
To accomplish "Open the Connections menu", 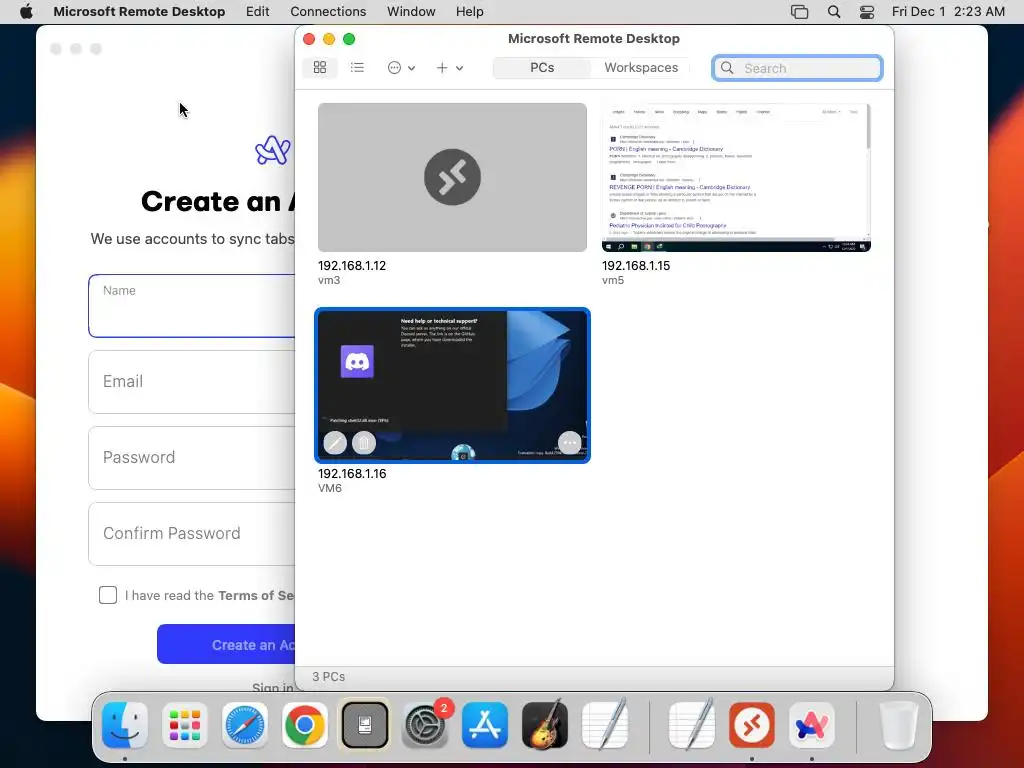I will point(328,12).
